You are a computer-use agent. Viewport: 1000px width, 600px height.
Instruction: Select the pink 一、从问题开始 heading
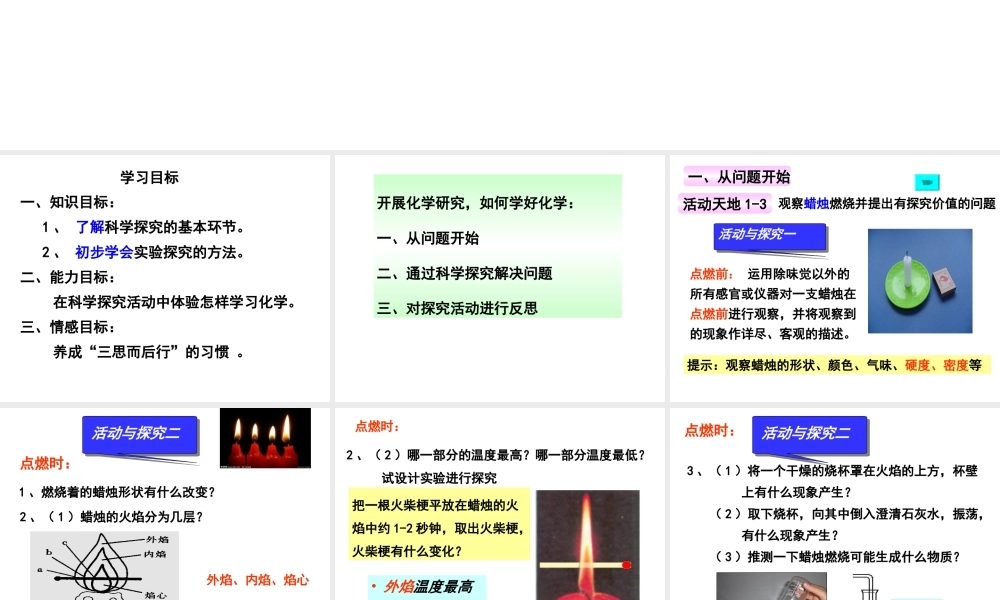click(x=738, y=177)
